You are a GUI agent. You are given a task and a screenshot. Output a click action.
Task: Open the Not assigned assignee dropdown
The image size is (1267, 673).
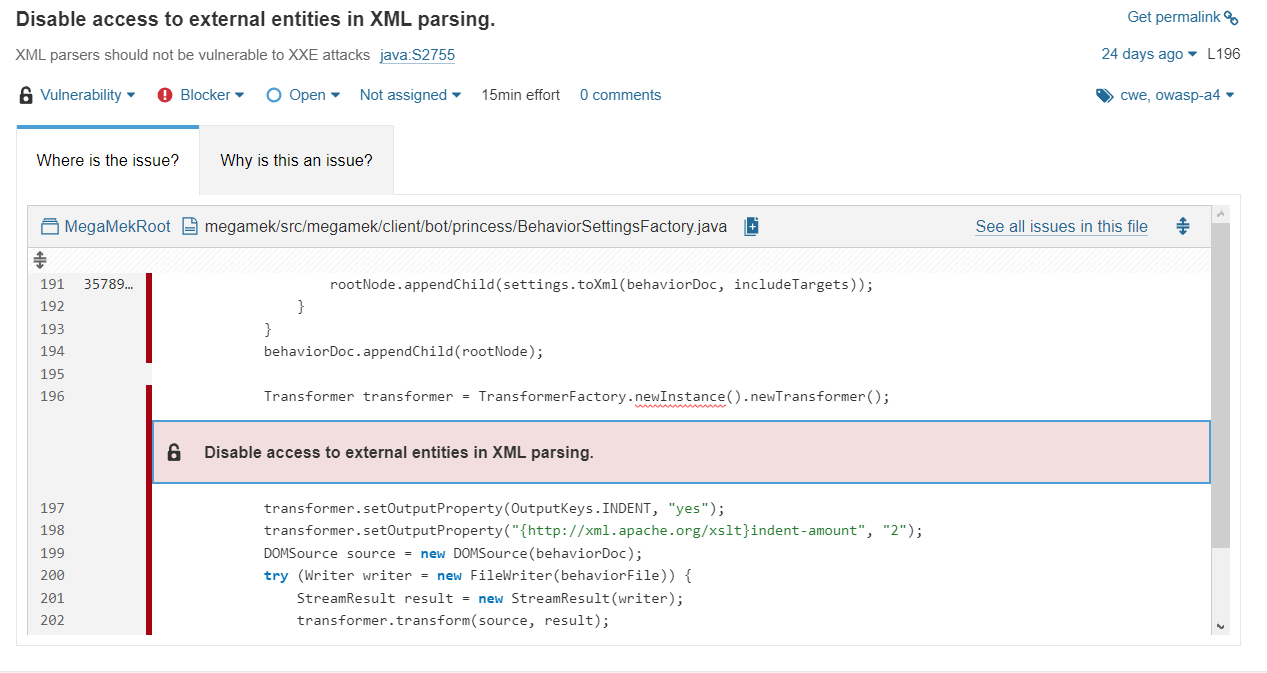(x=410, y=94)
